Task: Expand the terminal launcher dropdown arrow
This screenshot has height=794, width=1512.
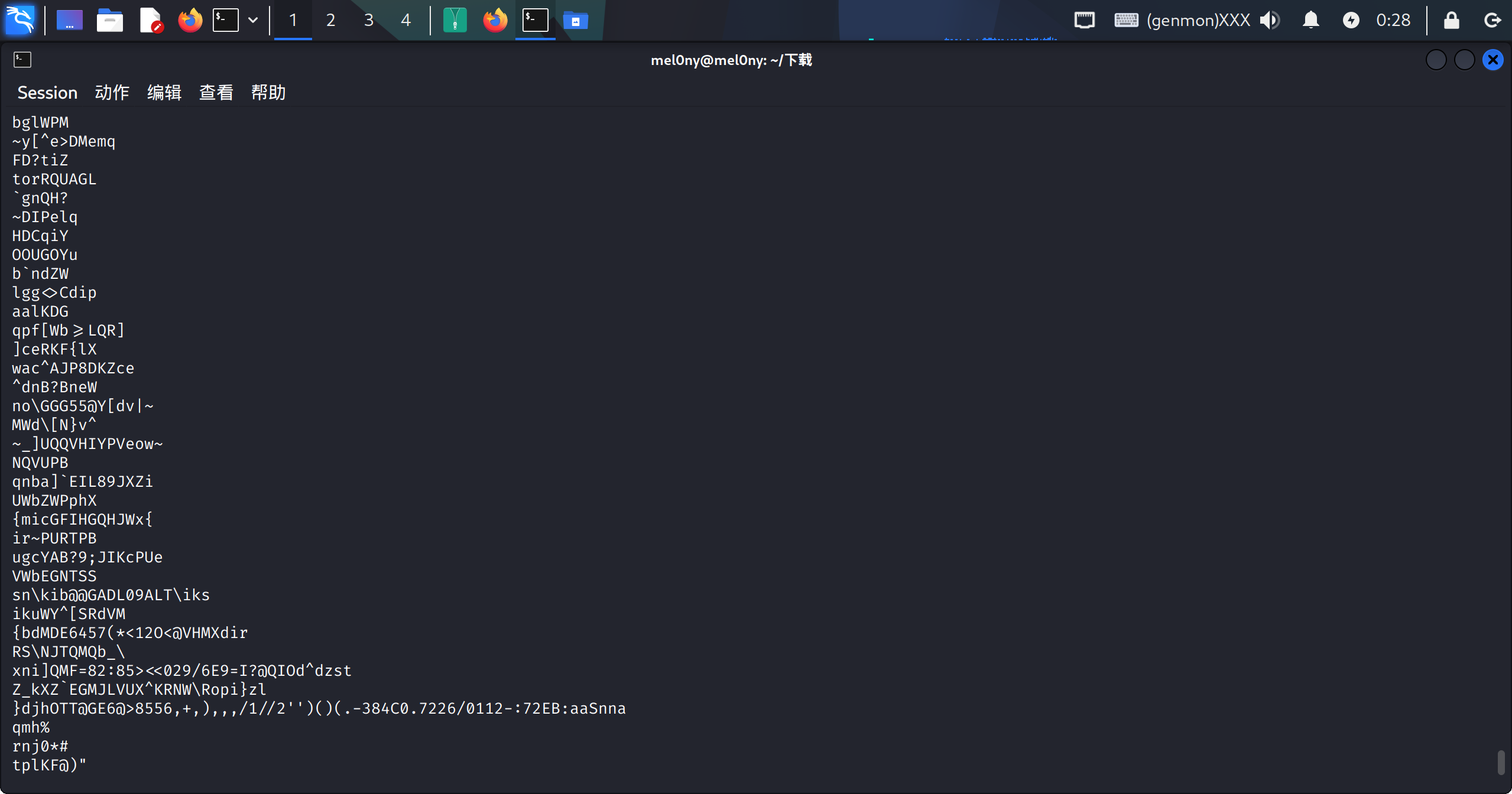Action: [x=253, y=20]
